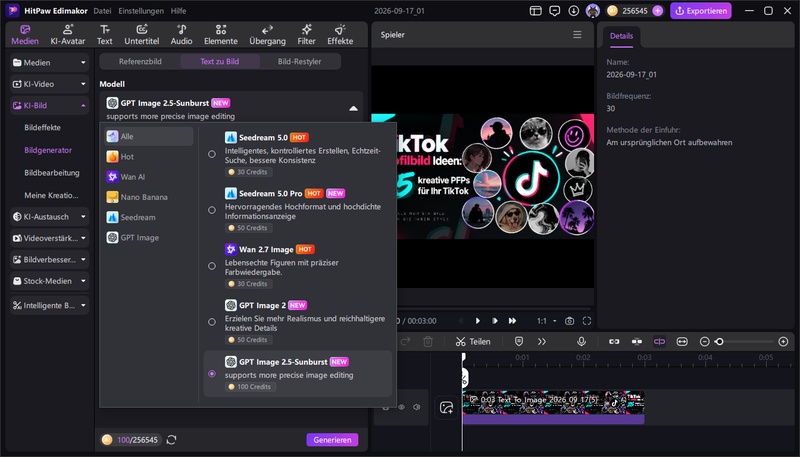Open Bildbearbeitung in the sidebar
800x457 pixels.
click(x=52, y=172)
